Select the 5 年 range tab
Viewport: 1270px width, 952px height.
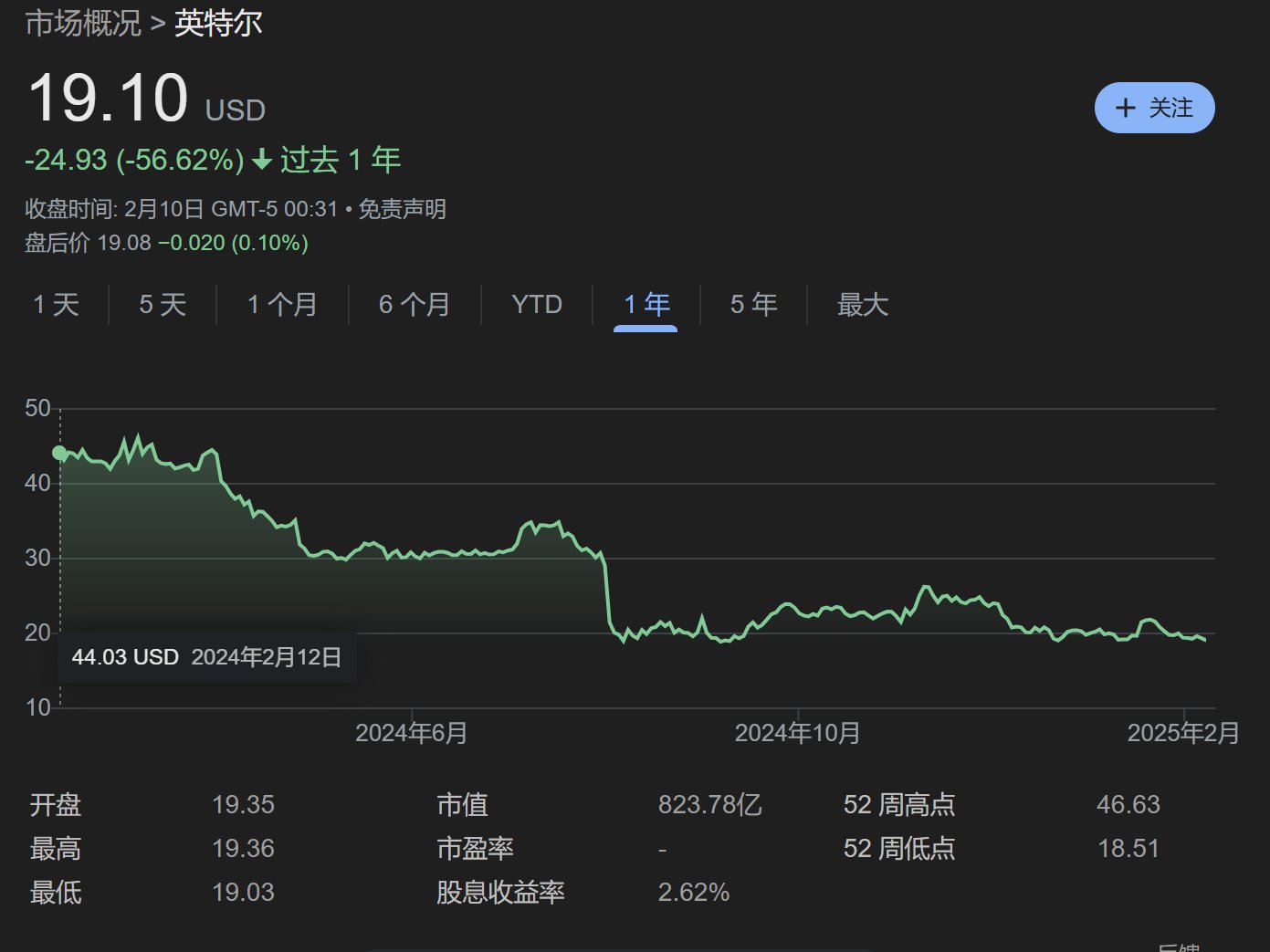(753, 305)
